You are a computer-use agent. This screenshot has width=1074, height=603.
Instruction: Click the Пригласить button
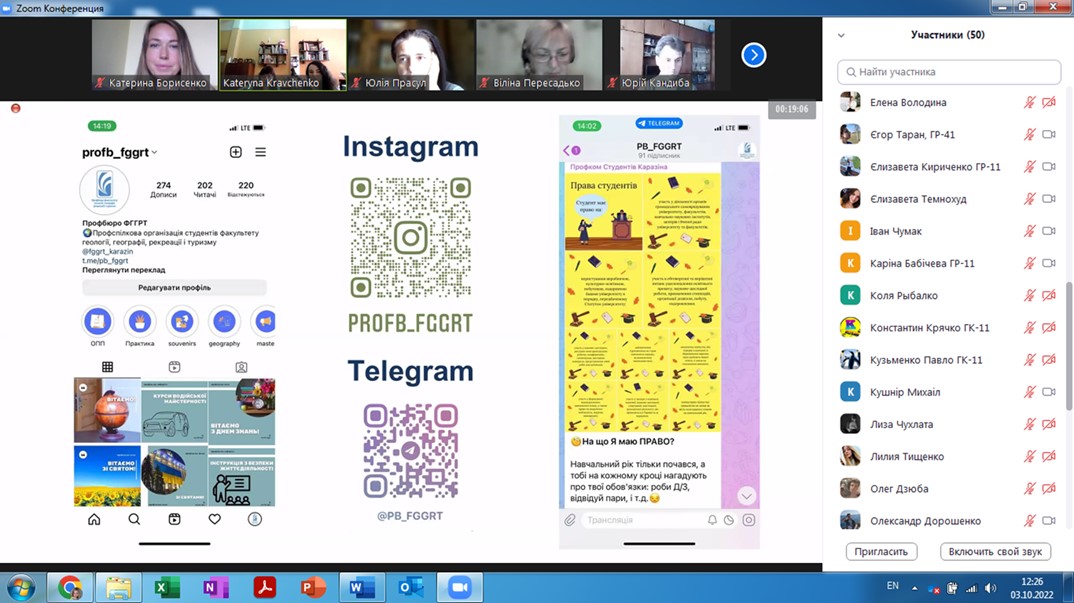coord(881,552)
